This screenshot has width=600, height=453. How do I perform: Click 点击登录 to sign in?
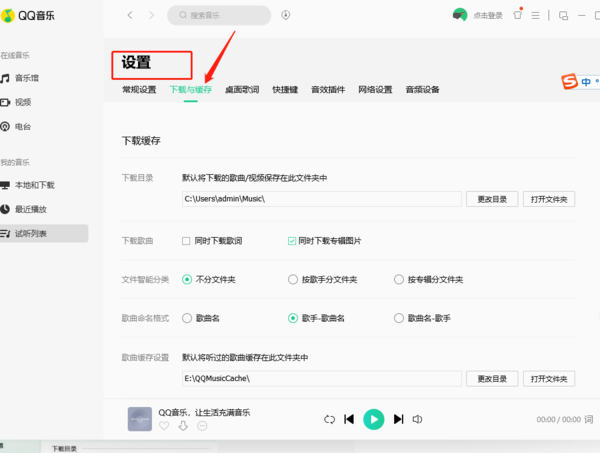coord(488,16)
